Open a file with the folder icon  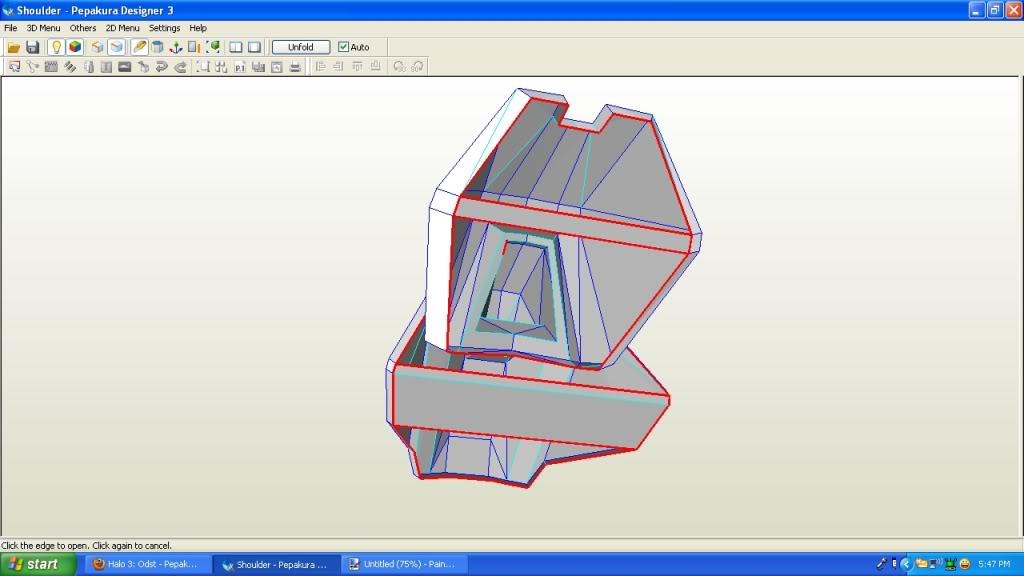pos(14,47)
